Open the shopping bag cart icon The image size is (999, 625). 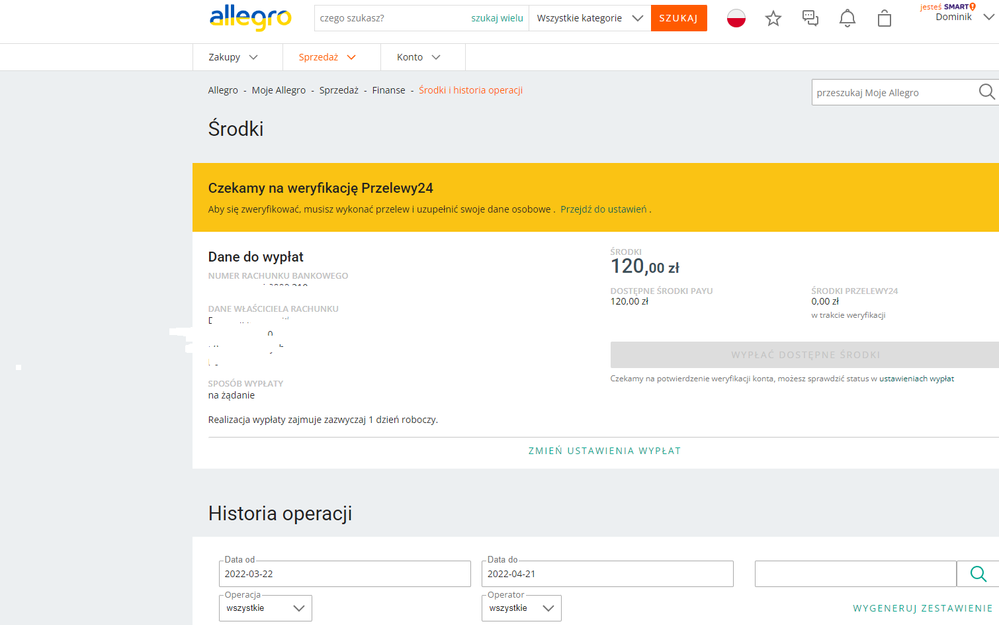pyautogui.click(x=884, y=18)
